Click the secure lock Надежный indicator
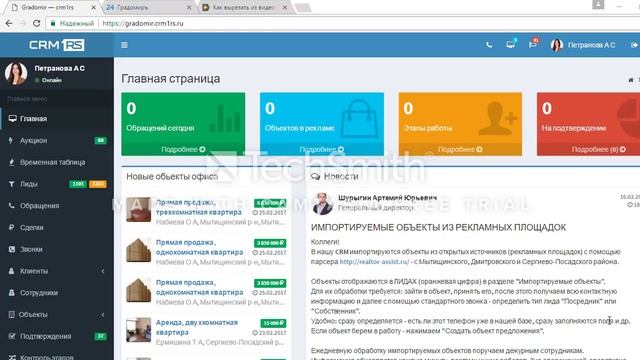This screenshot has width=640, height=360. 72,23
